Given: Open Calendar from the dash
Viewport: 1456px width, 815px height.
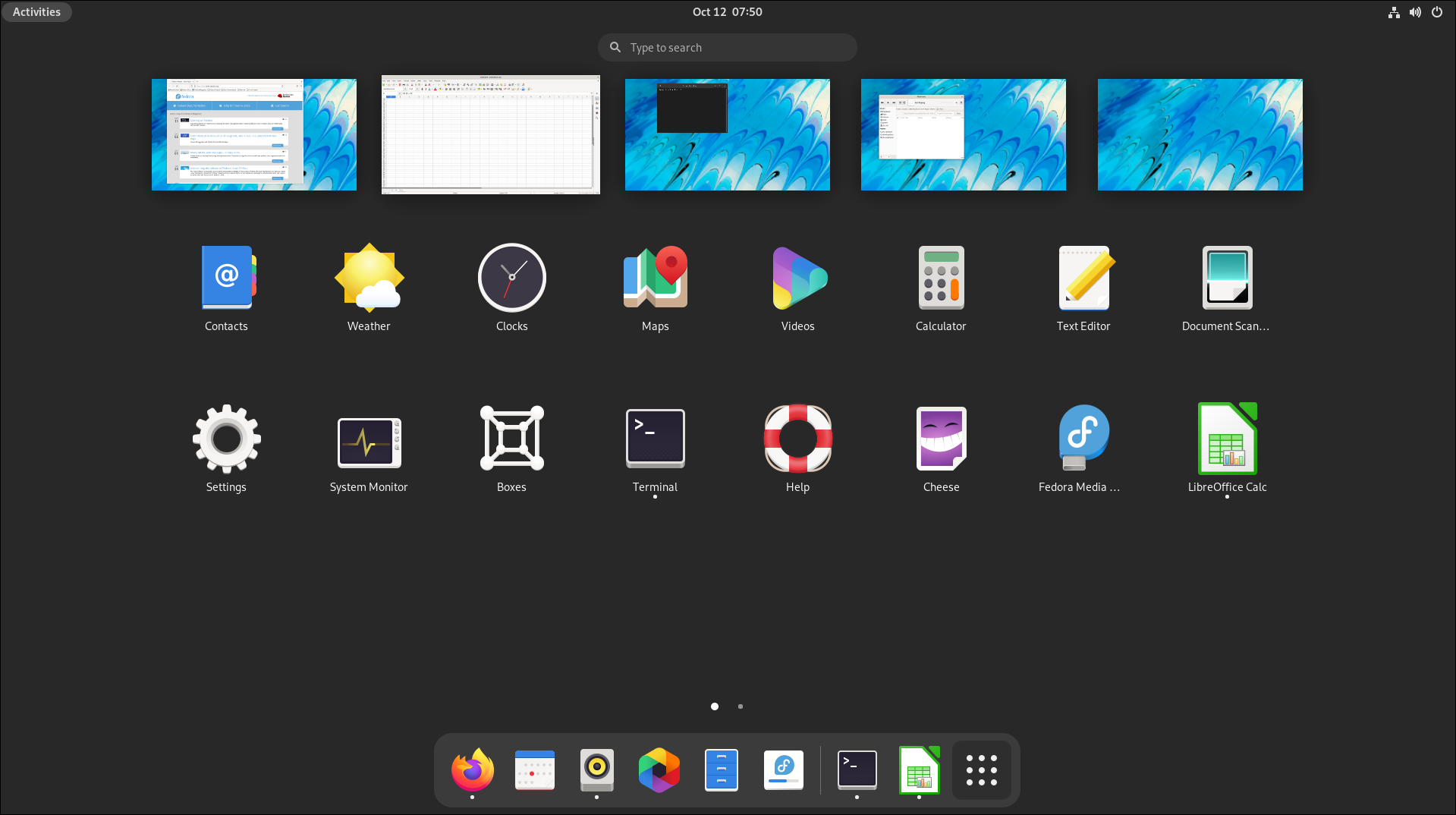Looking at the screenshot, I should [534, 770].
